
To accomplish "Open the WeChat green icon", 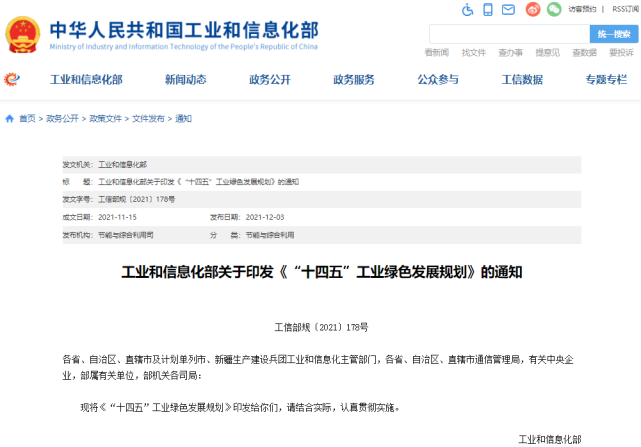I will pos(554,9).
